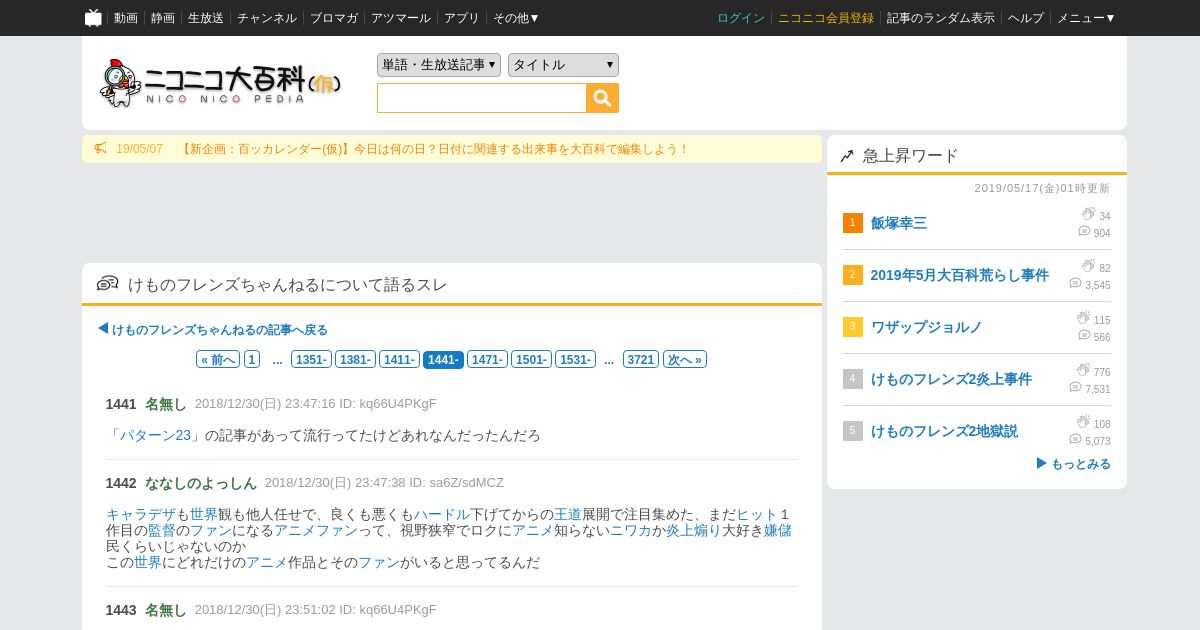Click rank 4 badge next to けものフレンズ2炎上事件
The width and height of the screenshot is (1200, 630).
pos(852,379)
